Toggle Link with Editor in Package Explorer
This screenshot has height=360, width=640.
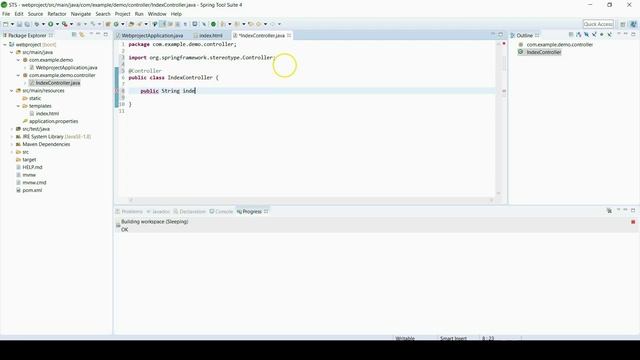tap(82, 35)
